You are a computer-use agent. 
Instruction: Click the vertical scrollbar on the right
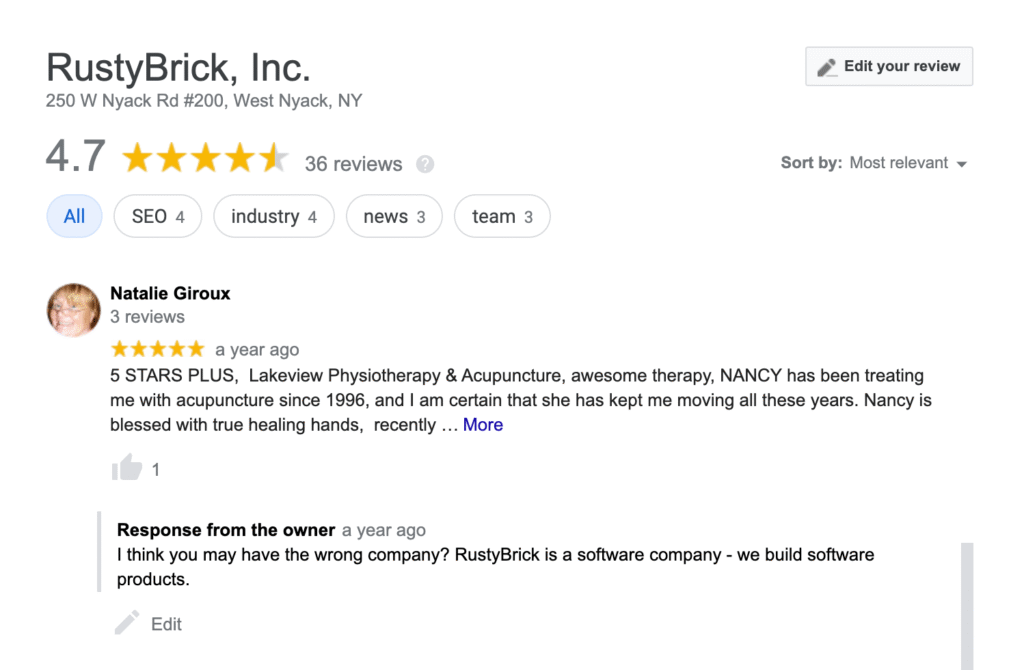[x=966, y=605]
